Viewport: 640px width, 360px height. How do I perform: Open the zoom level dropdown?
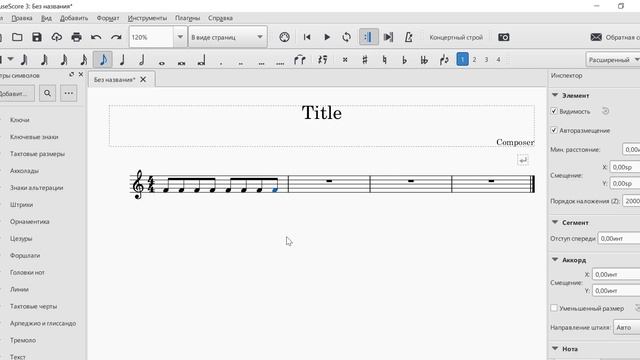coord(180,37)
